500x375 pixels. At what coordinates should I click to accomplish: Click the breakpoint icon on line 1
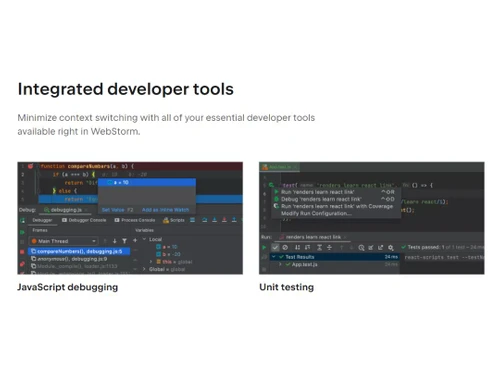(31, 166)
